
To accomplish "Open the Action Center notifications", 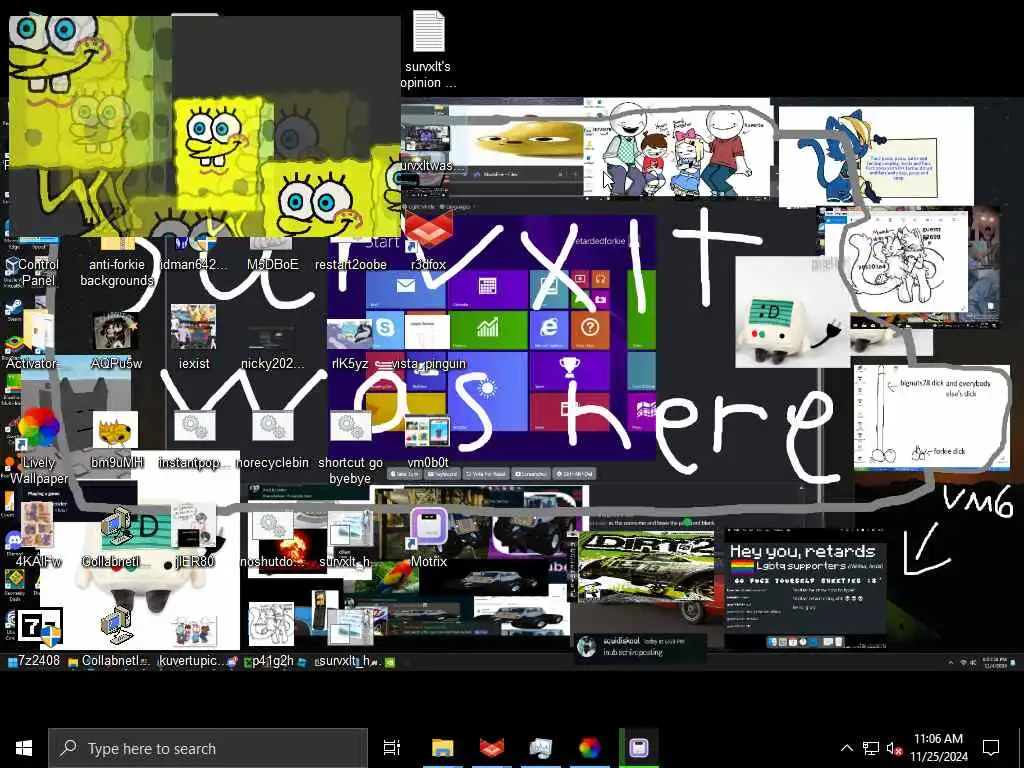I will [991, 748].
